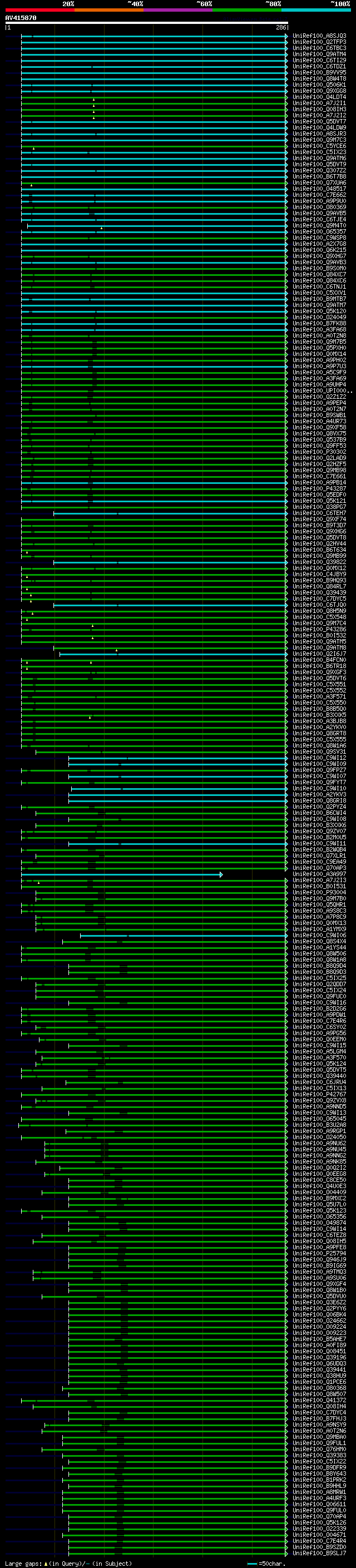Click the UniRef100_A9P9U0 label
Screen dimensions: 356x1568
coord(319,201)
